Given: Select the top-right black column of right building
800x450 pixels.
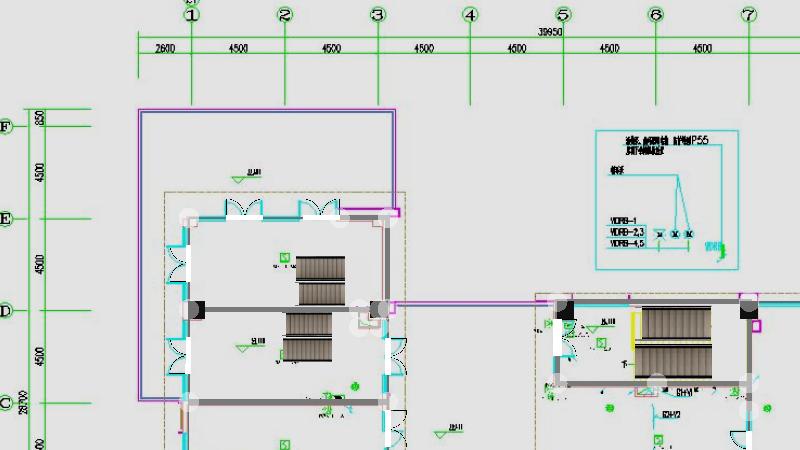Looking at the screenshot, I should [749, 309].
